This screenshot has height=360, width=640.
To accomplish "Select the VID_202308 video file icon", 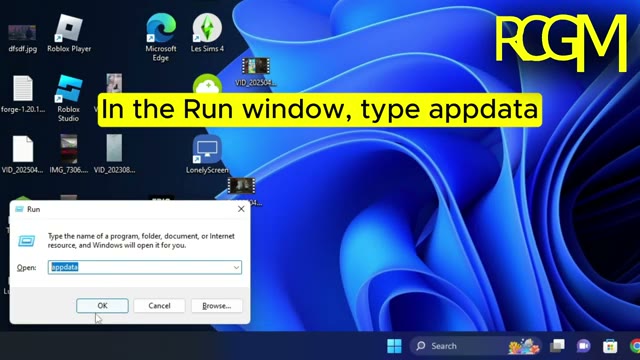I will [x=114, y=149].
